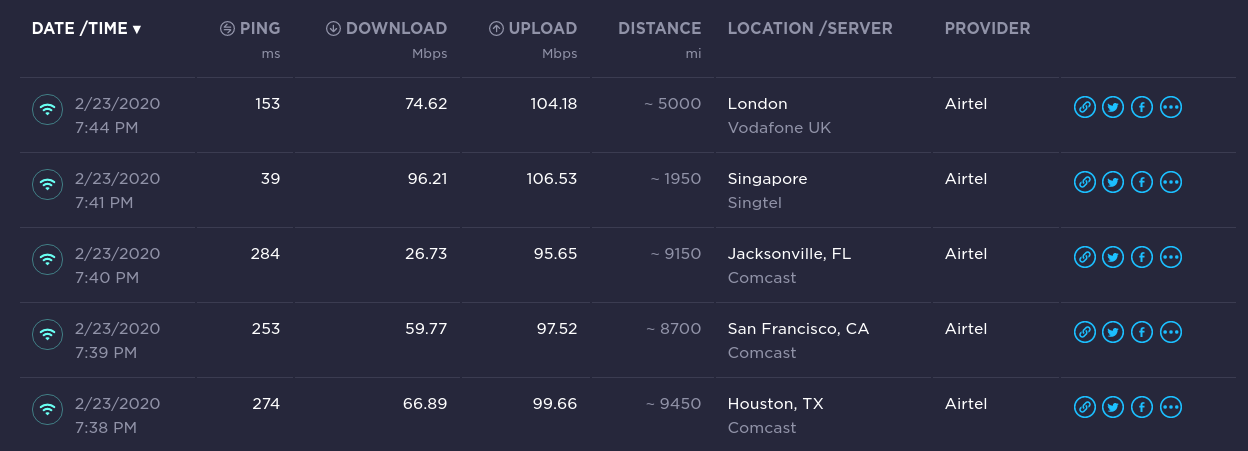Sort by the Ping column header
This screenshot has height=451, width=1248.
tap(250, 28)
